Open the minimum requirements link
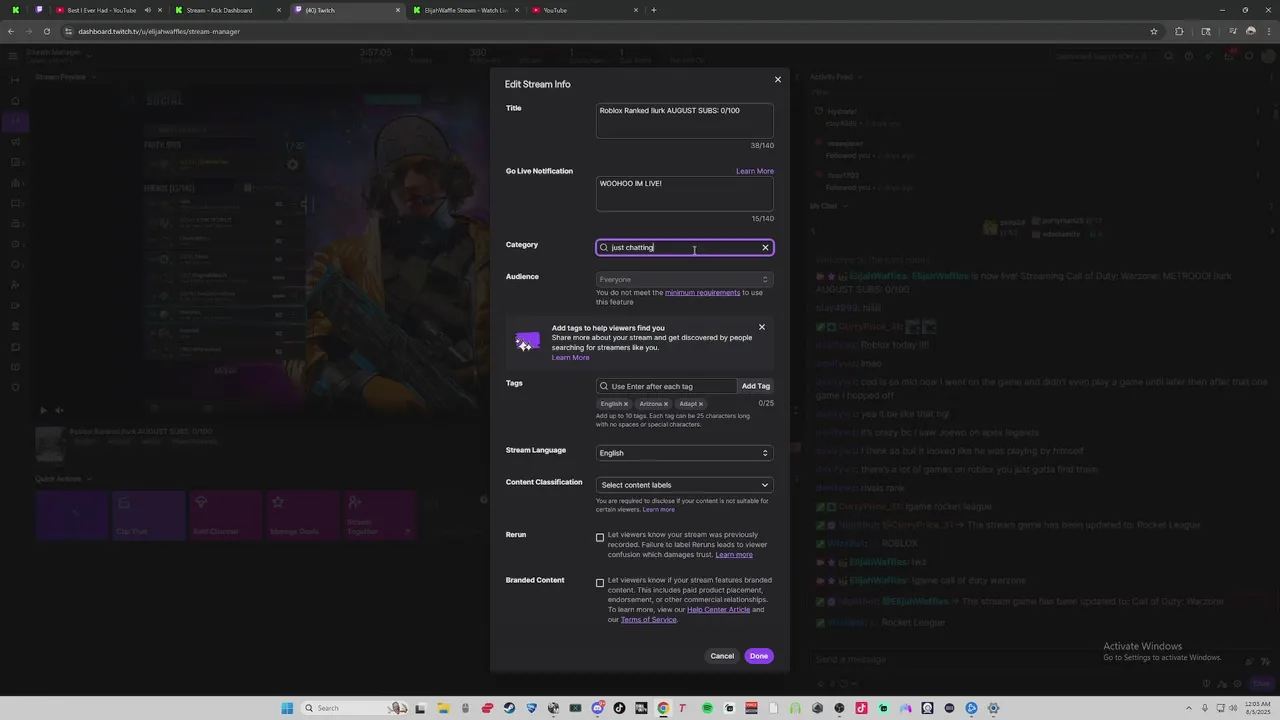The width and height of the screenshot is (1280, 720). tap(702, 293)
